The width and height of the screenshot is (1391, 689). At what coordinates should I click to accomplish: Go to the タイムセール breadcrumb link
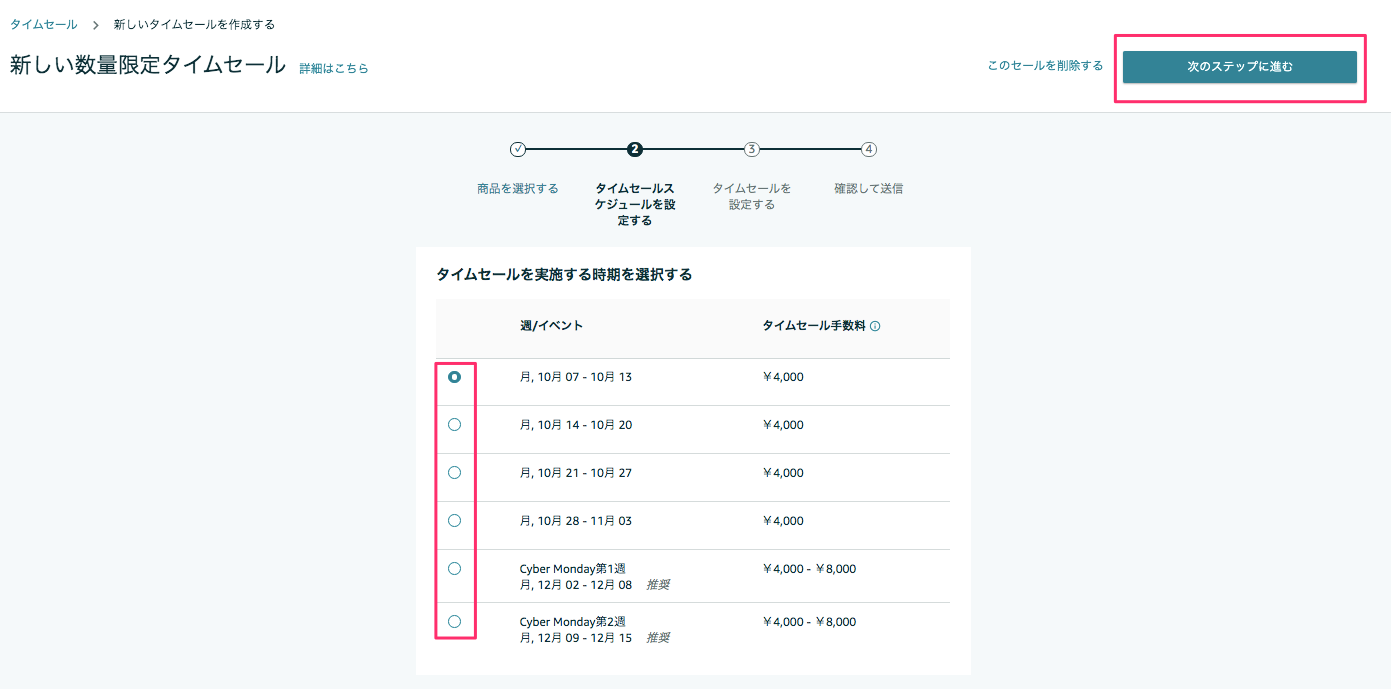tap(43, 24)
